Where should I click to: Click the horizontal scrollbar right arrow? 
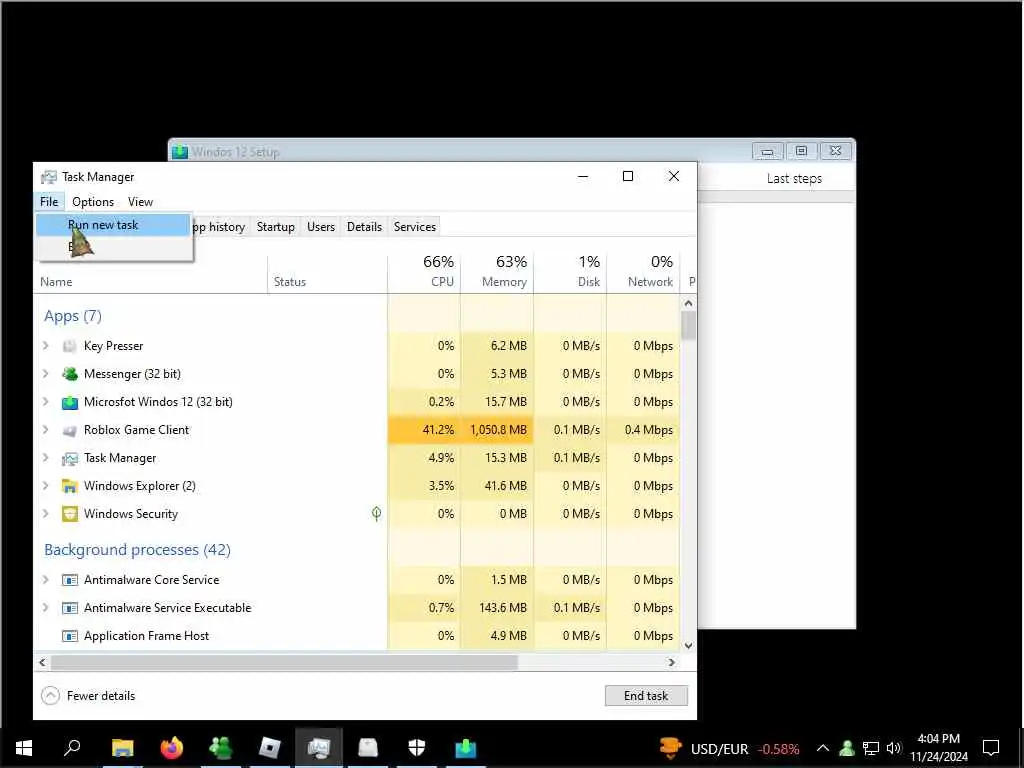click(x=671, y=662)
